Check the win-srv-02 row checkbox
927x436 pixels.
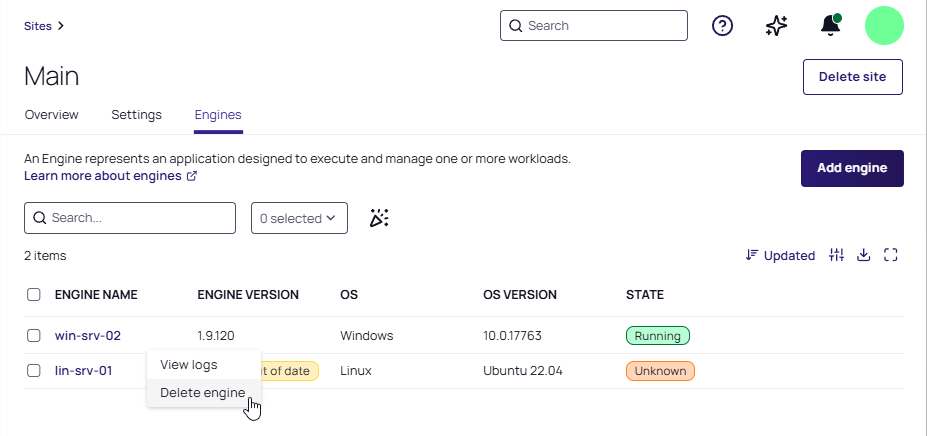pos(34,336)
